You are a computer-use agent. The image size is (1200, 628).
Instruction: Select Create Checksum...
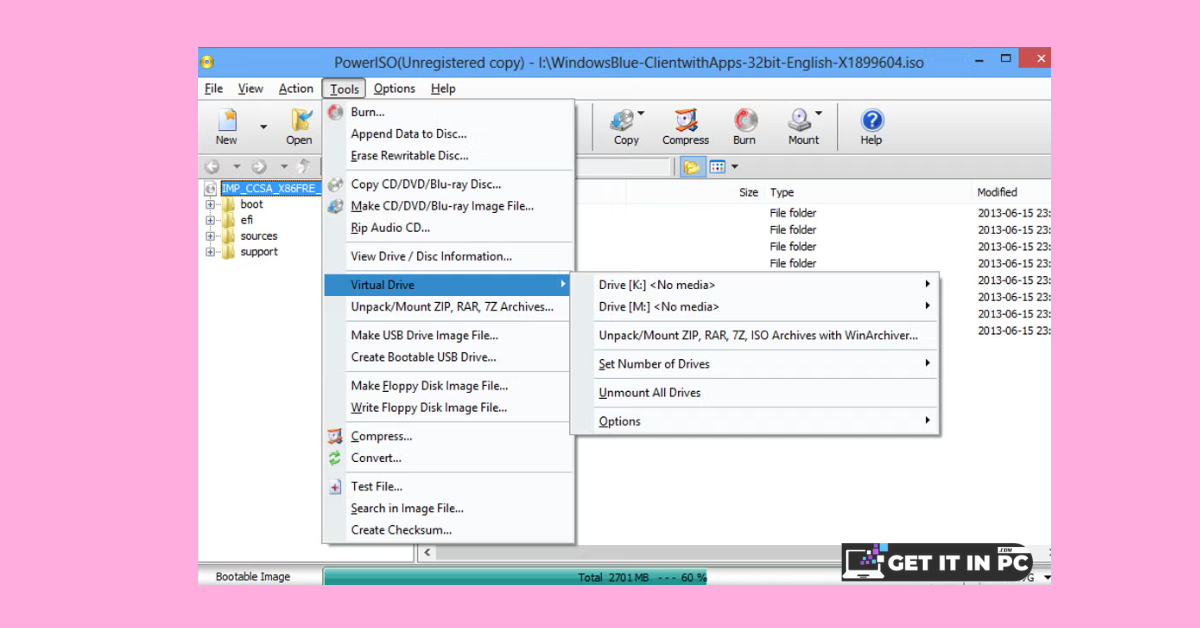click(448, 531)
